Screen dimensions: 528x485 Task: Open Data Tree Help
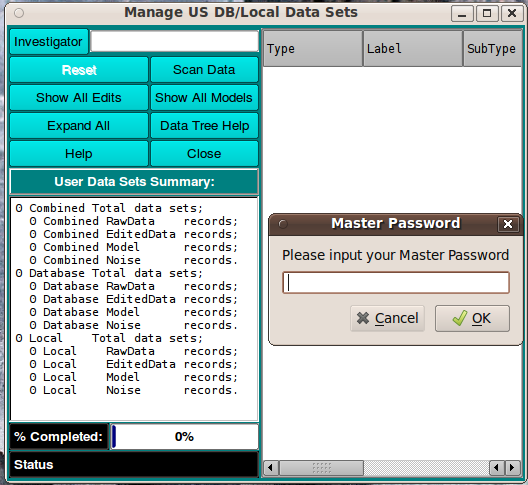point(204,126)
